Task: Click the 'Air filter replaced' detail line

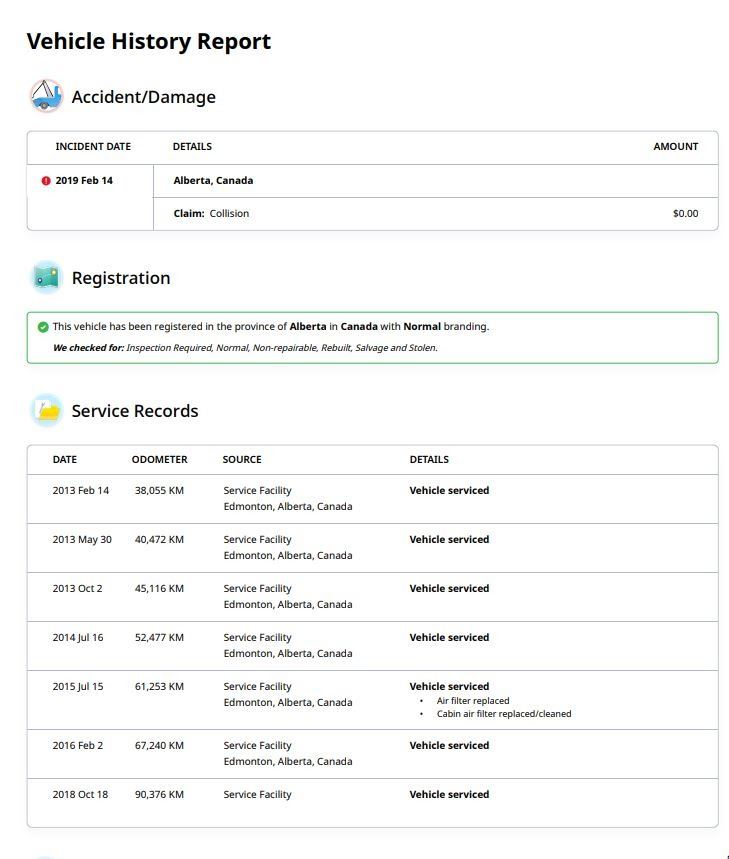Action: coord(473,701)
